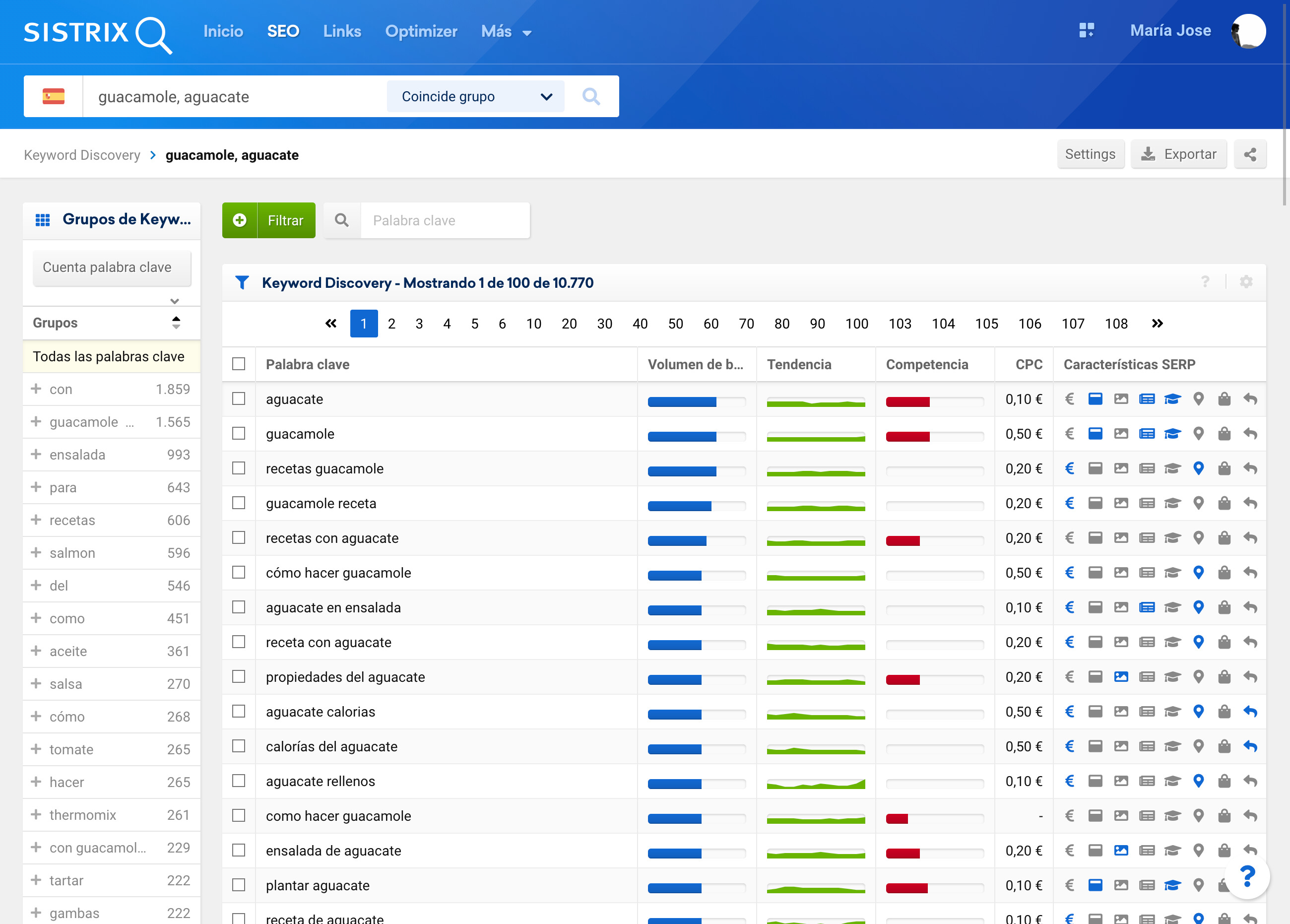Click the map pin icon for recetas guacamole

1198,468
